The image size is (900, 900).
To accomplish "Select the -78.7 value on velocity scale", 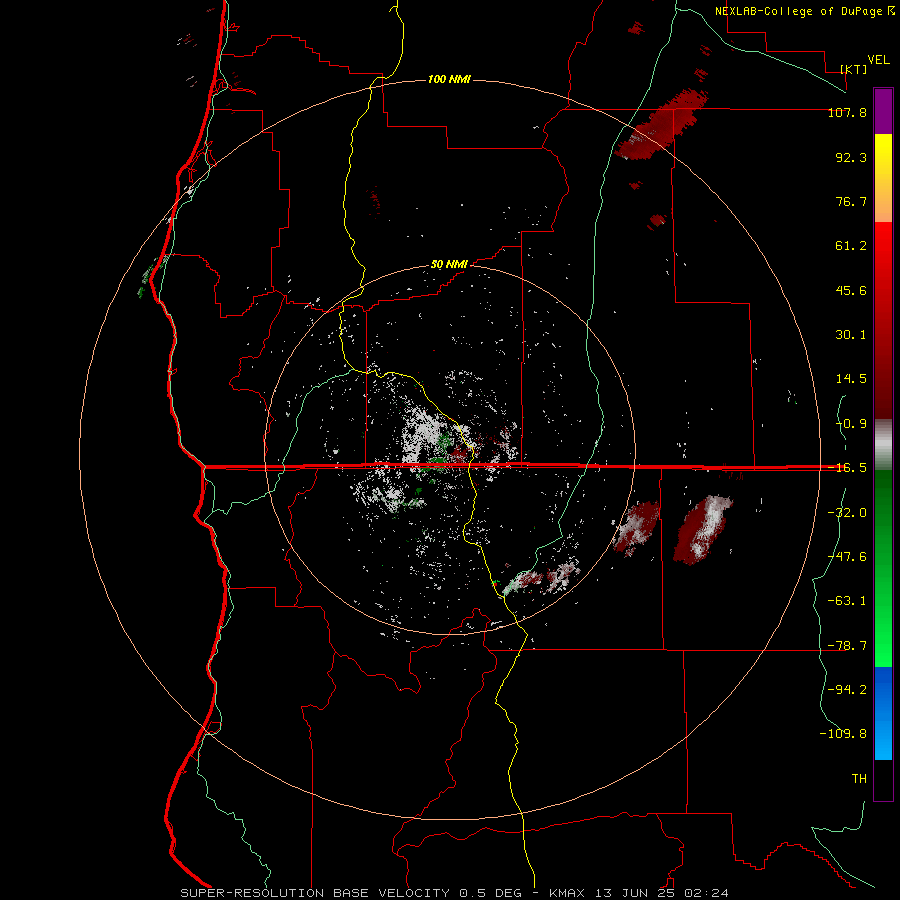I will click(x=847, y=646).
